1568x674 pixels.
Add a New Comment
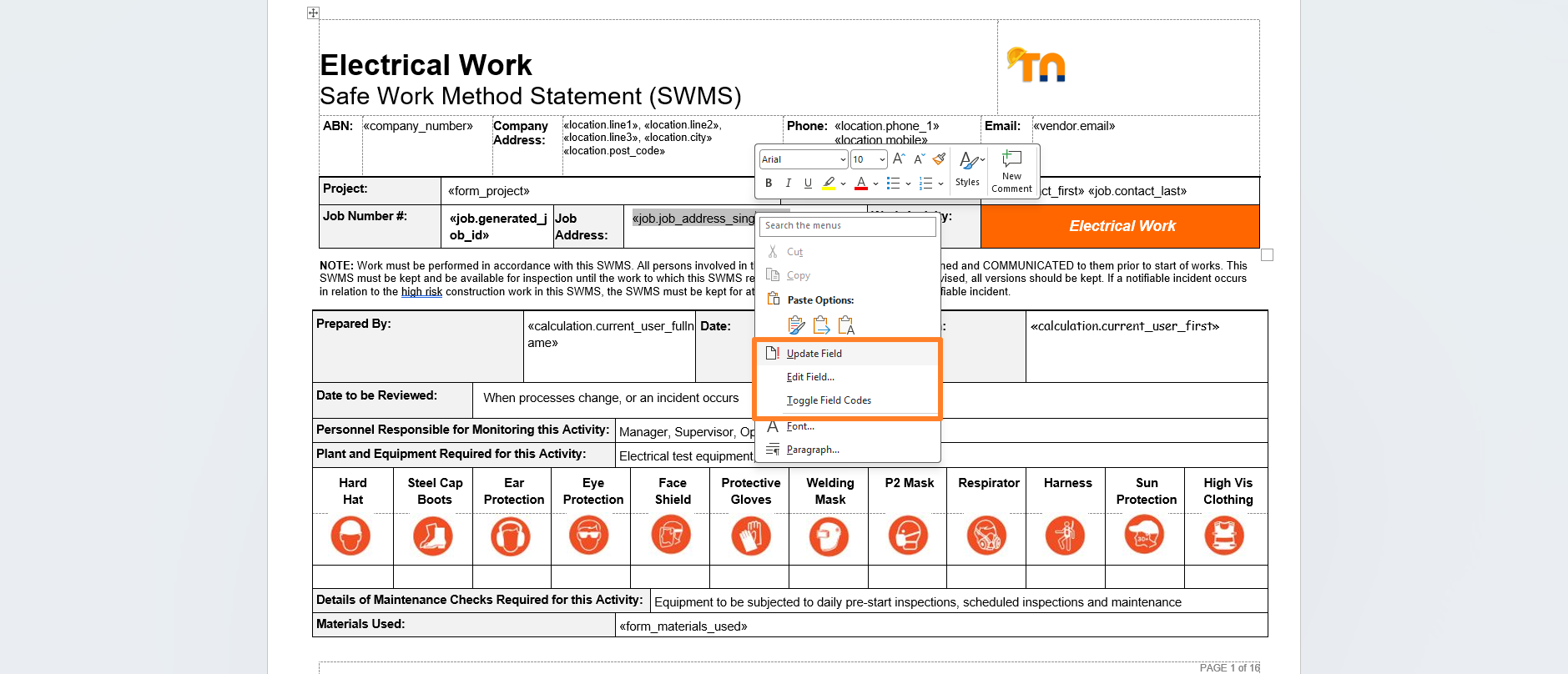(1011, 171)
